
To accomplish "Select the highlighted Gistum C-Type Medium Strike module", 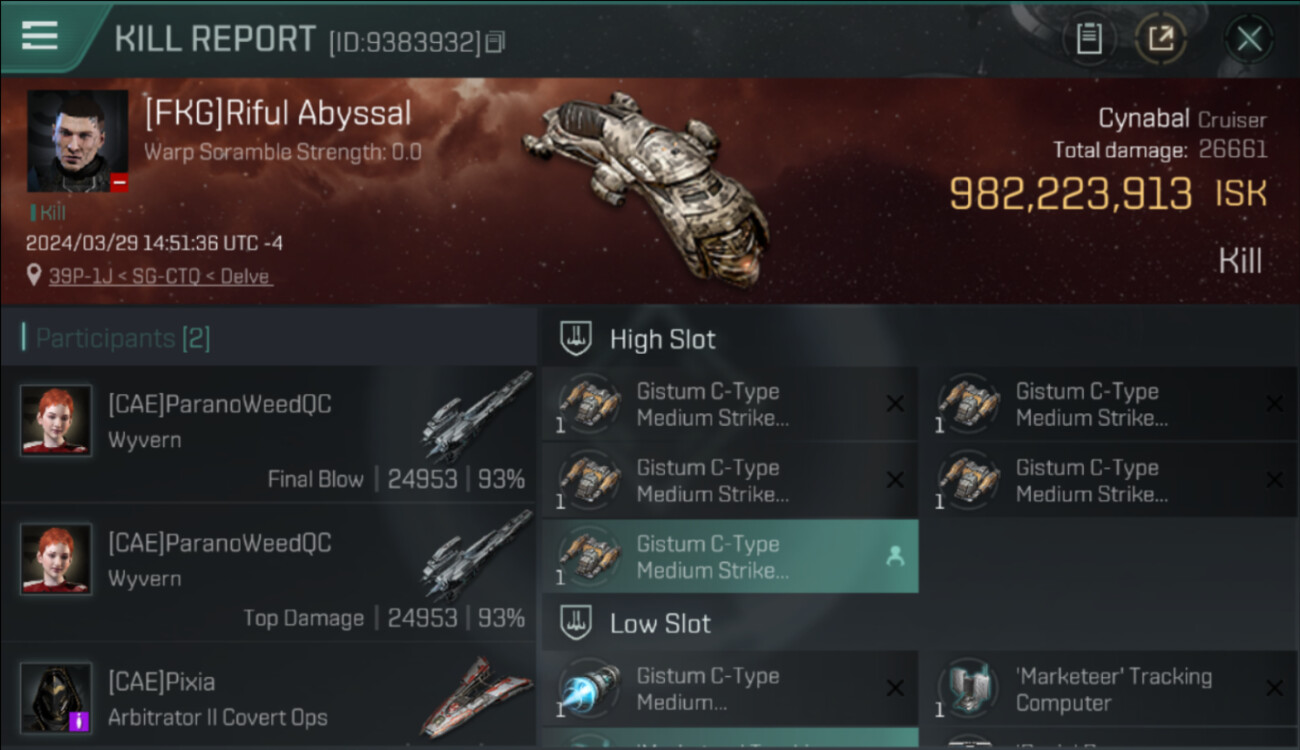I will [730, 557].
